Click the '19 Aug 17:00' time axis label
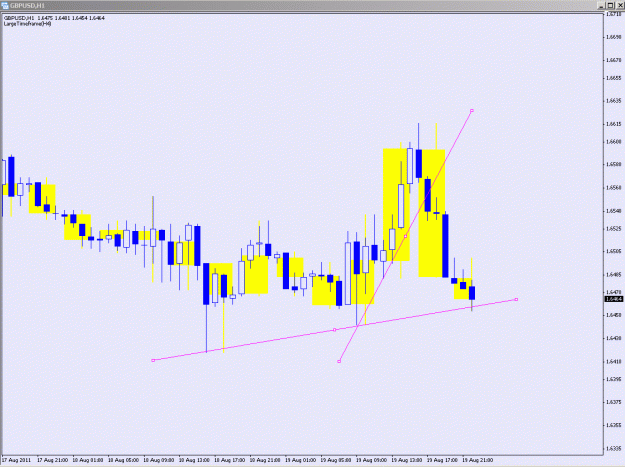The width and height of the screenshot is (625, 467). (442, 460)
